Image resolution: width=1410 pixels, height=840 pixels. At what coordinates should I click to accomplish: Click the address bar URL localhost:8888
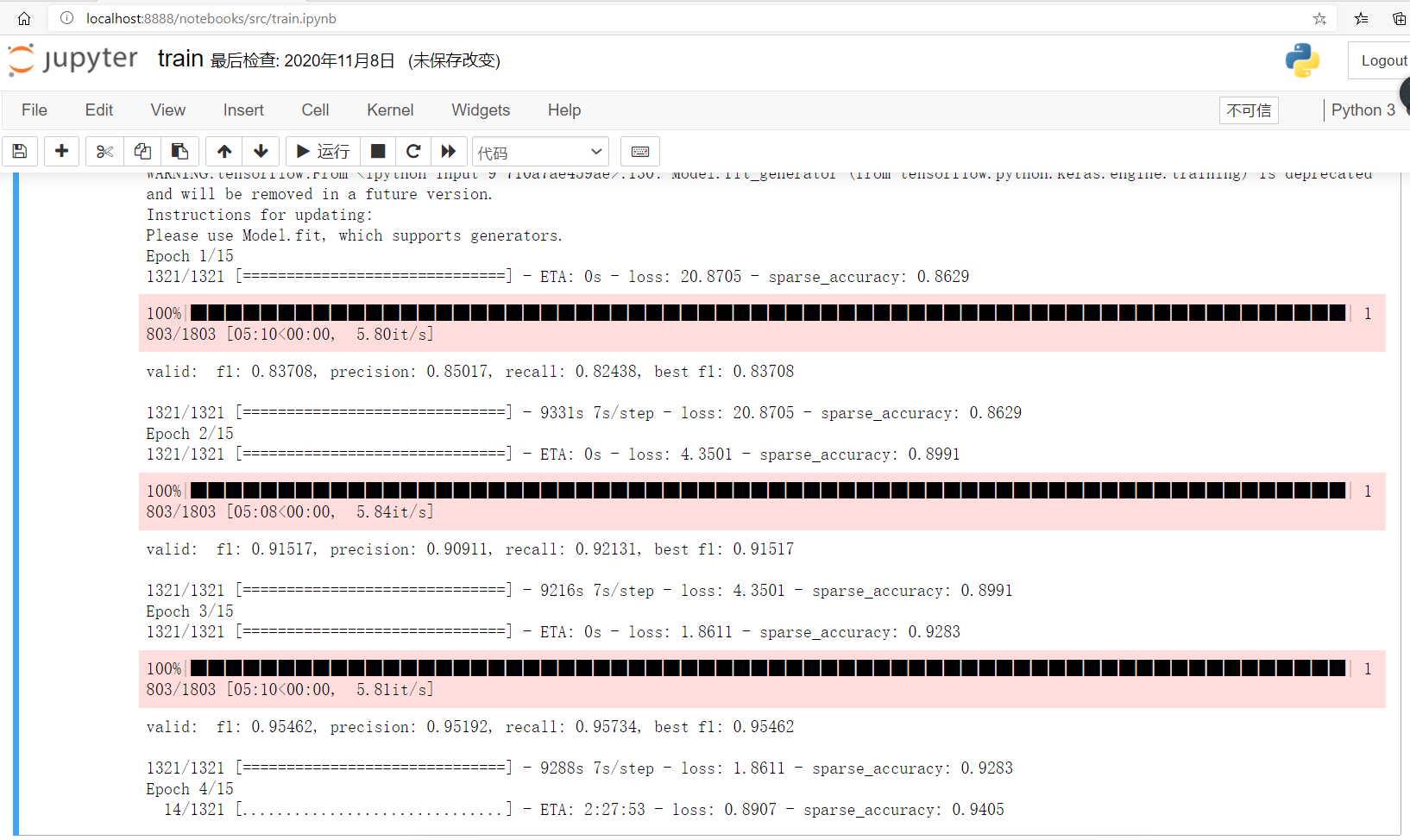pos(211,18)
